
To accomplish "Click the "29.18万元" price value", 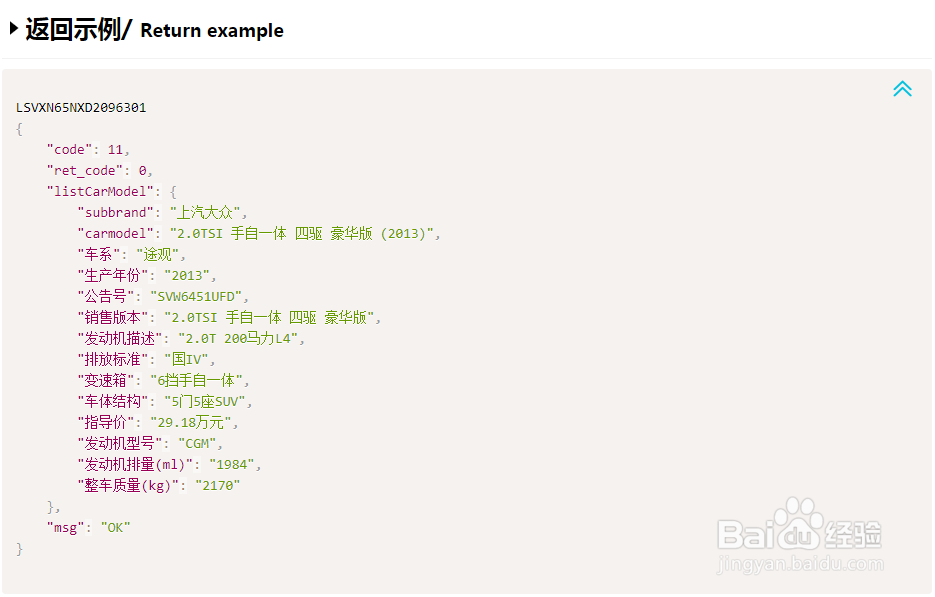I will coord(191,422).
